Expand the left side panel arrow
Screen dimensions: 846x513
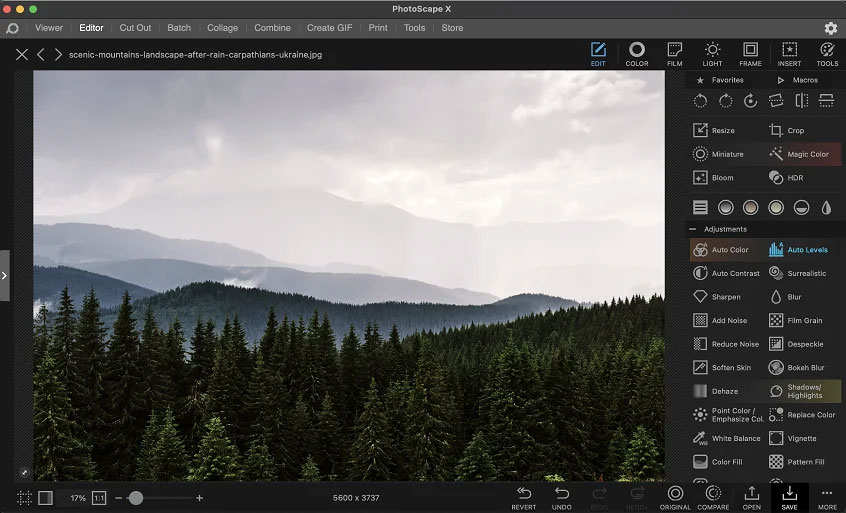5,275
